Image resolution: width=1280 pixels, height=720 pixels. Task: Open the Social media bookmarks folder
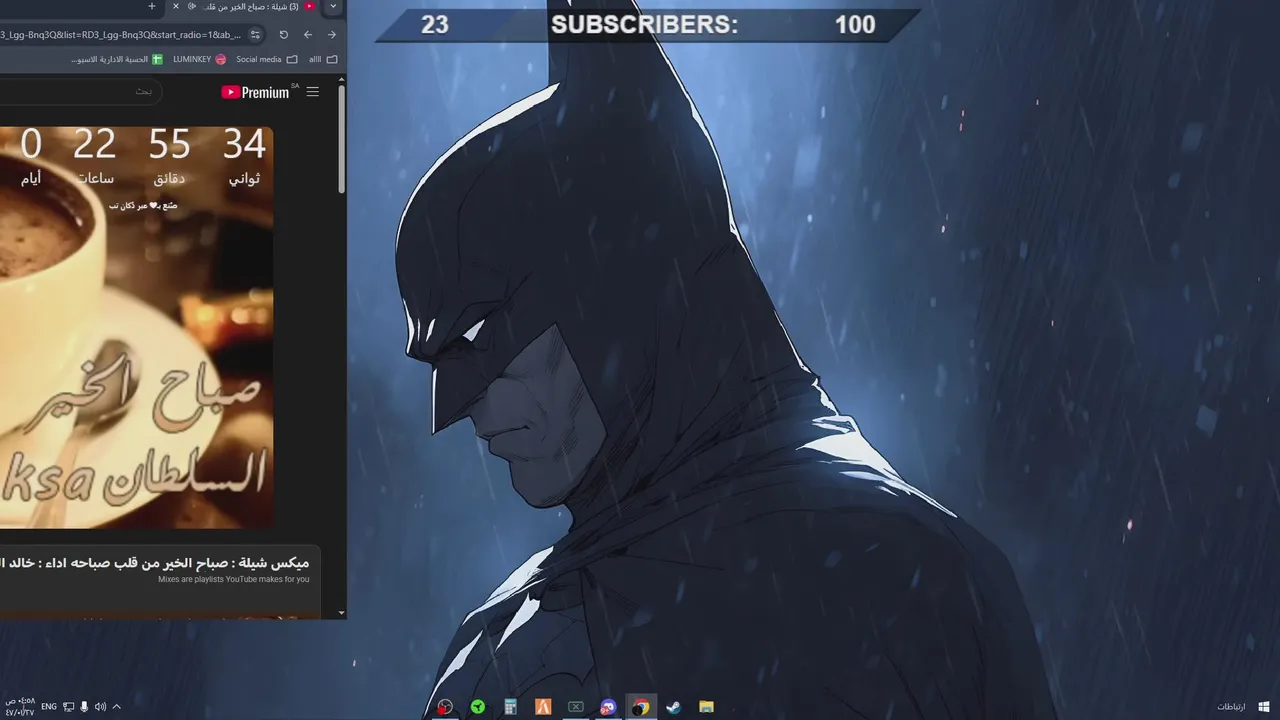click(266, 59)
